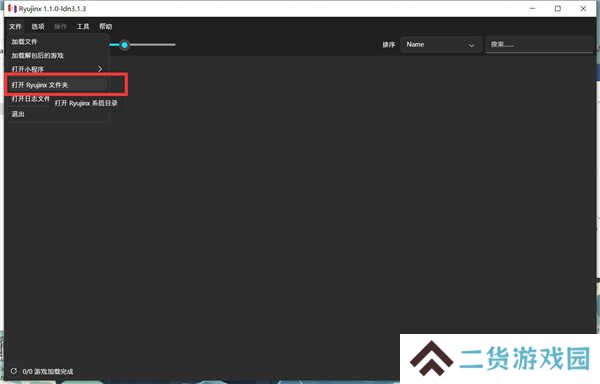Open the 文件 menu
This screenshot has width=600, height=384.
point(15,26)
